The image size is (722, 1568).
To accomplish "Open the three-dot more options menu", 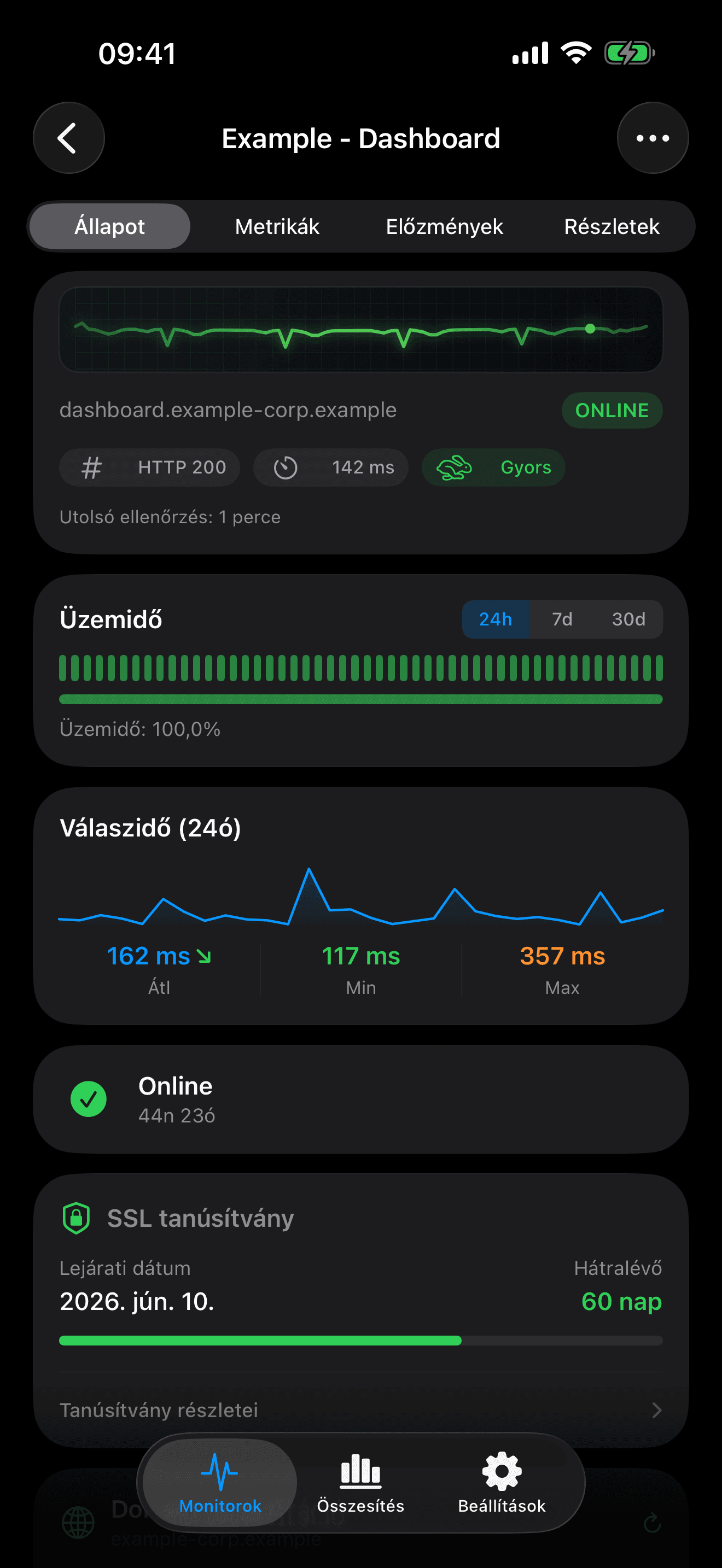I will (x=652, y=138).
